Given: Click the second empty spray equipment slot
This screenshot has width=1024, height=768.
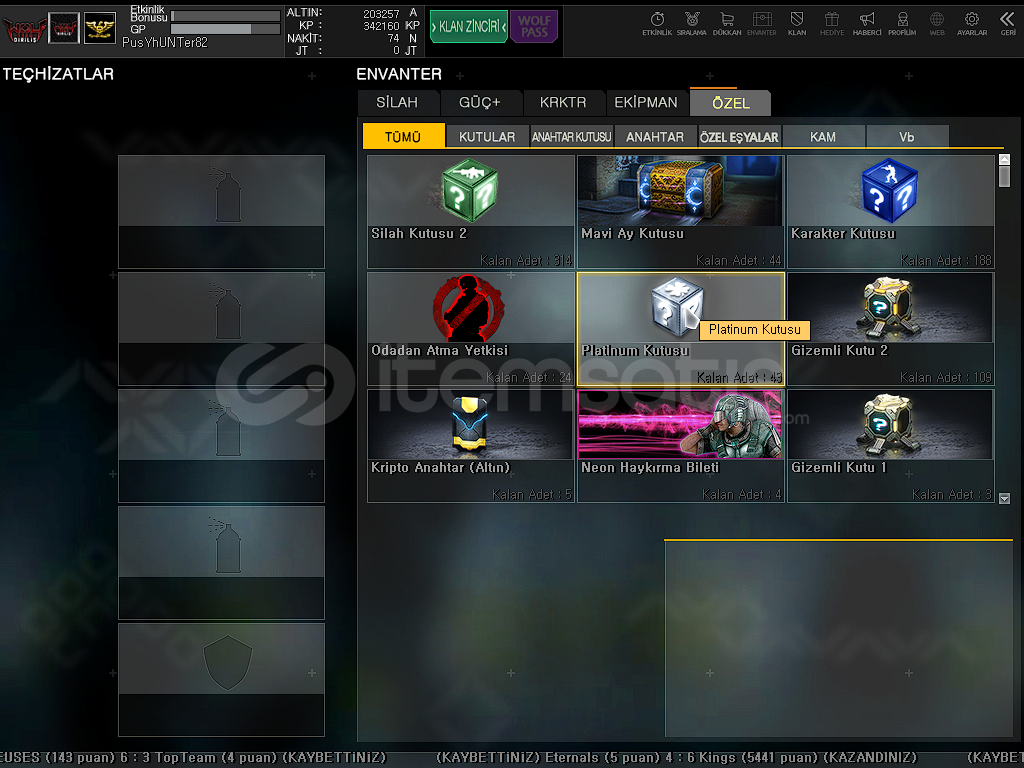Looking at the screenshot, I should (x=221, y=328).
